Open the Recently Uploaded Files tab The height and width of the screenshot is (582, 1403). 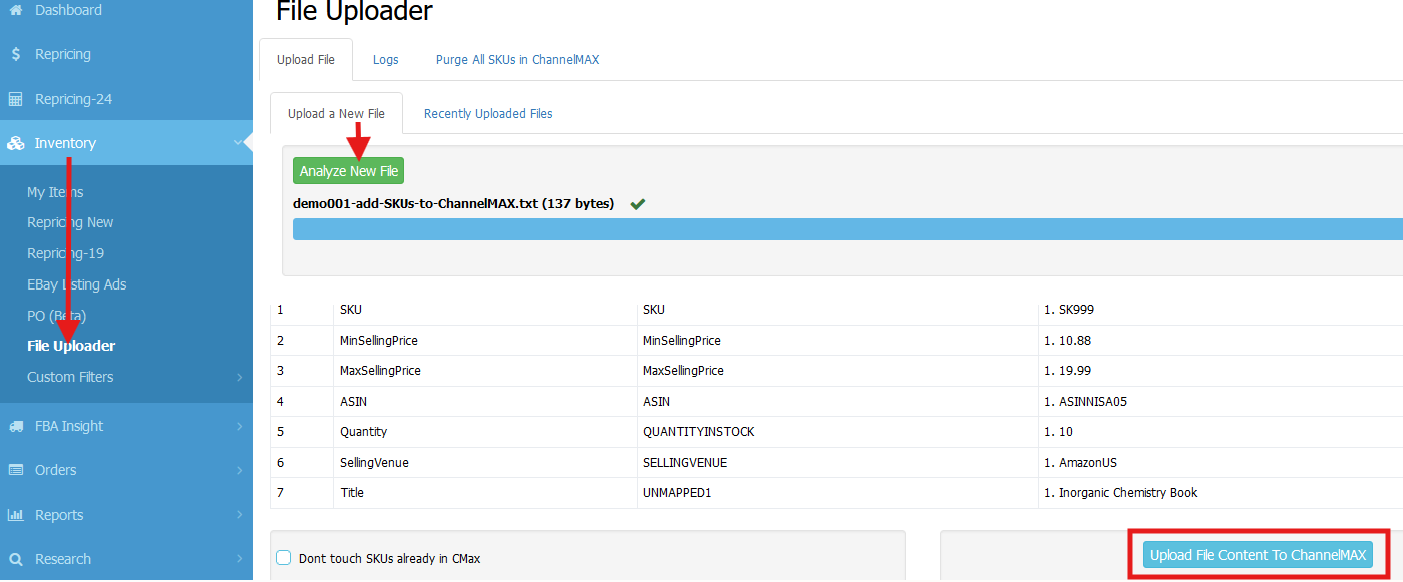tap(488, 114)
